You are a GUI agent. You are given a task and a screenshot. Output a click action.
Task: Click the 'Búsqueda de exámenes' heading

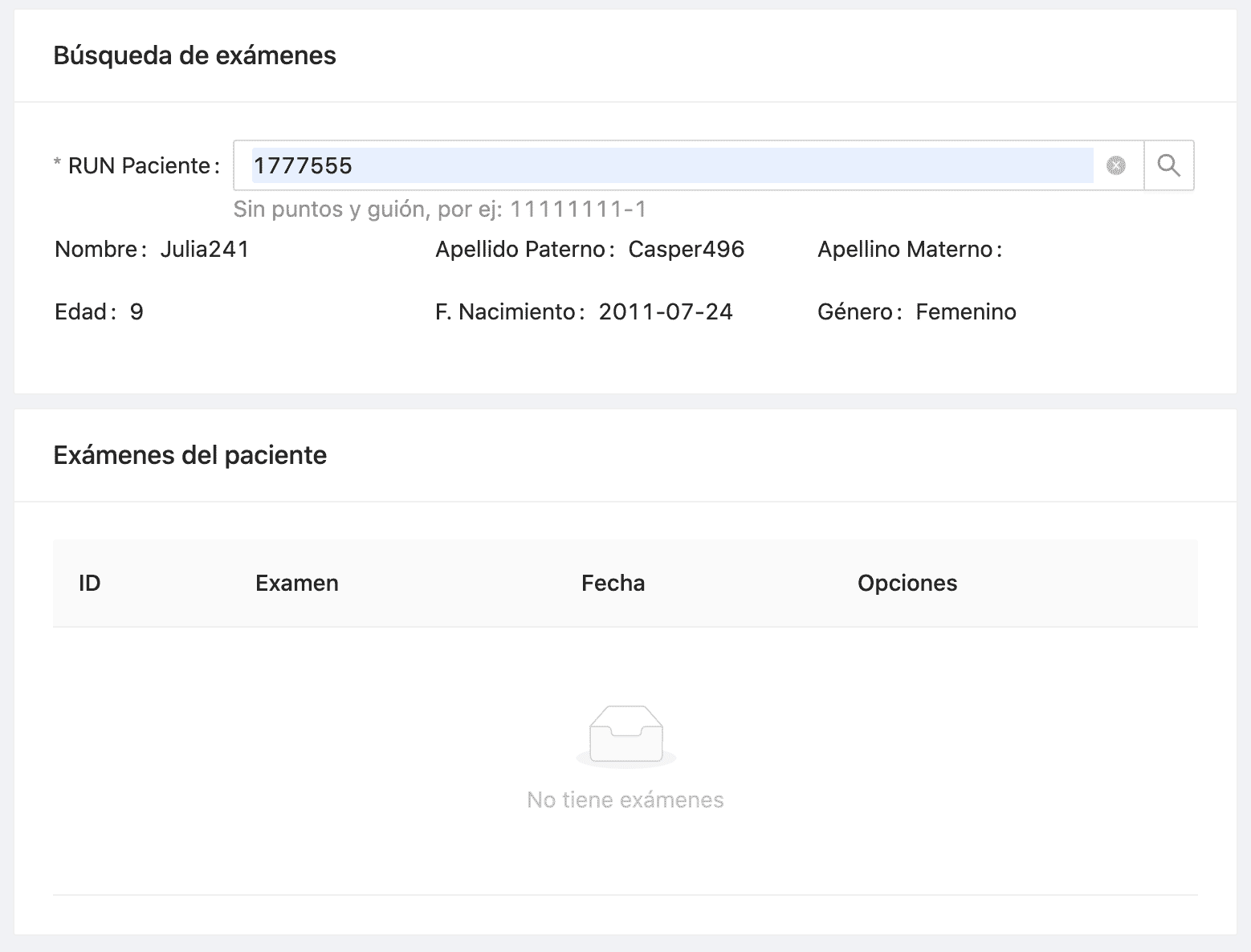tap(194, 55)
